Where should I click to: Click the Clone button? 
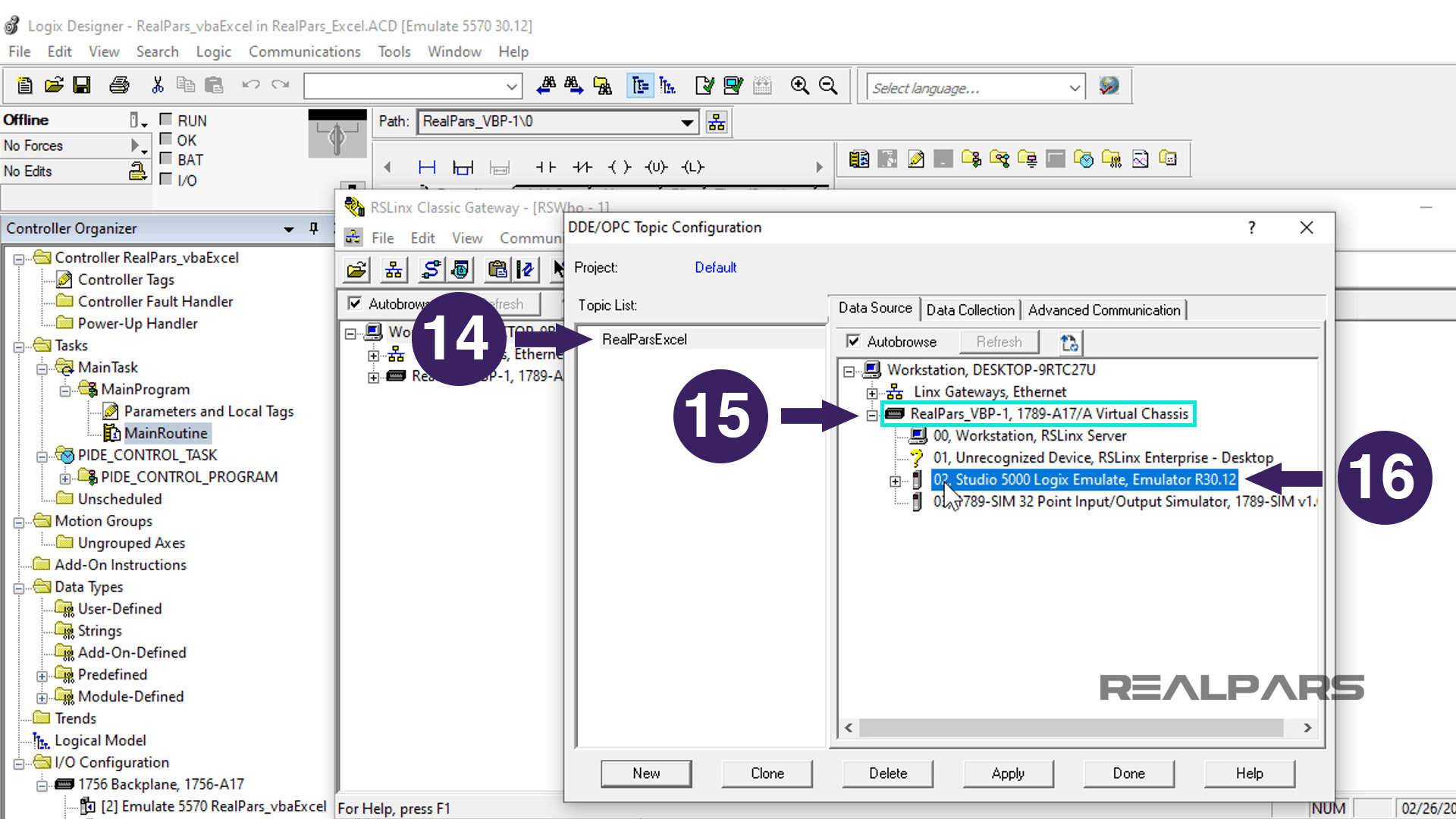767,773
